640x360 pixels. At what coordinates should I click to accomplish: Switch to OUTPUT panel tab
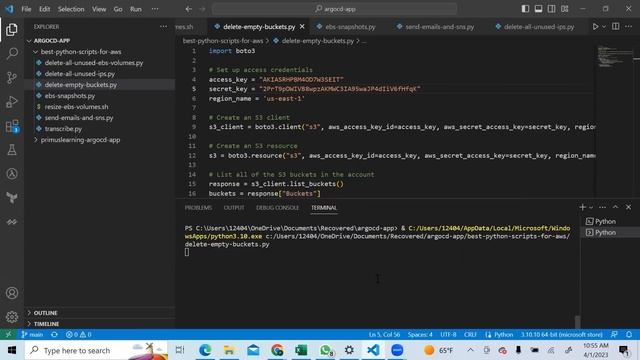[x=234, y=208]
